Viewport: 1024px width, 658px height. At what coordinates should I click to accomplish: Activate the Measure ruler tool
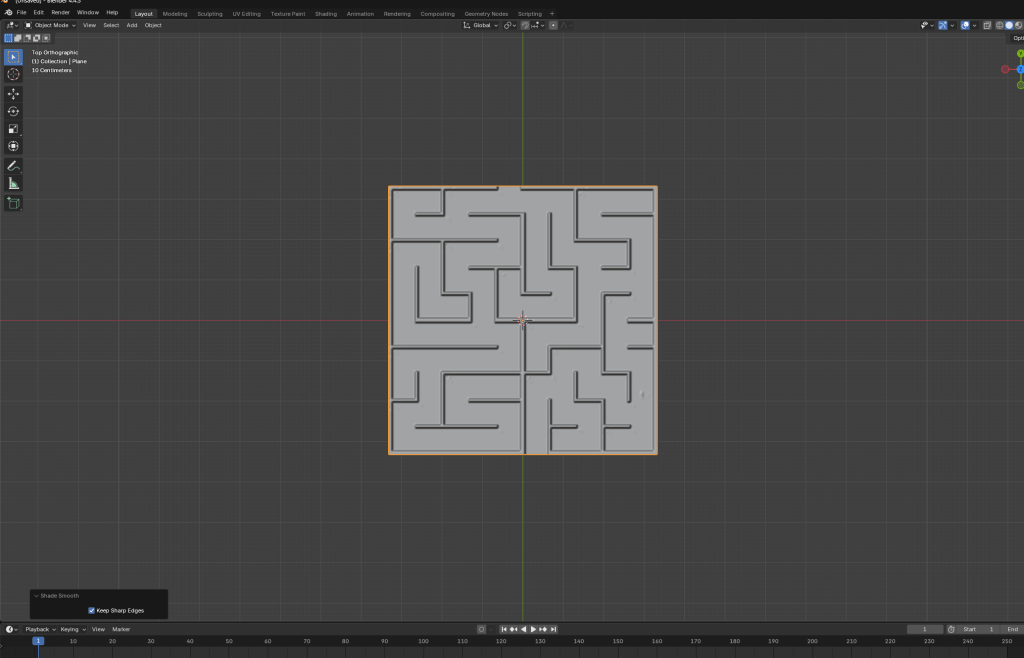(x=13, y=183)
